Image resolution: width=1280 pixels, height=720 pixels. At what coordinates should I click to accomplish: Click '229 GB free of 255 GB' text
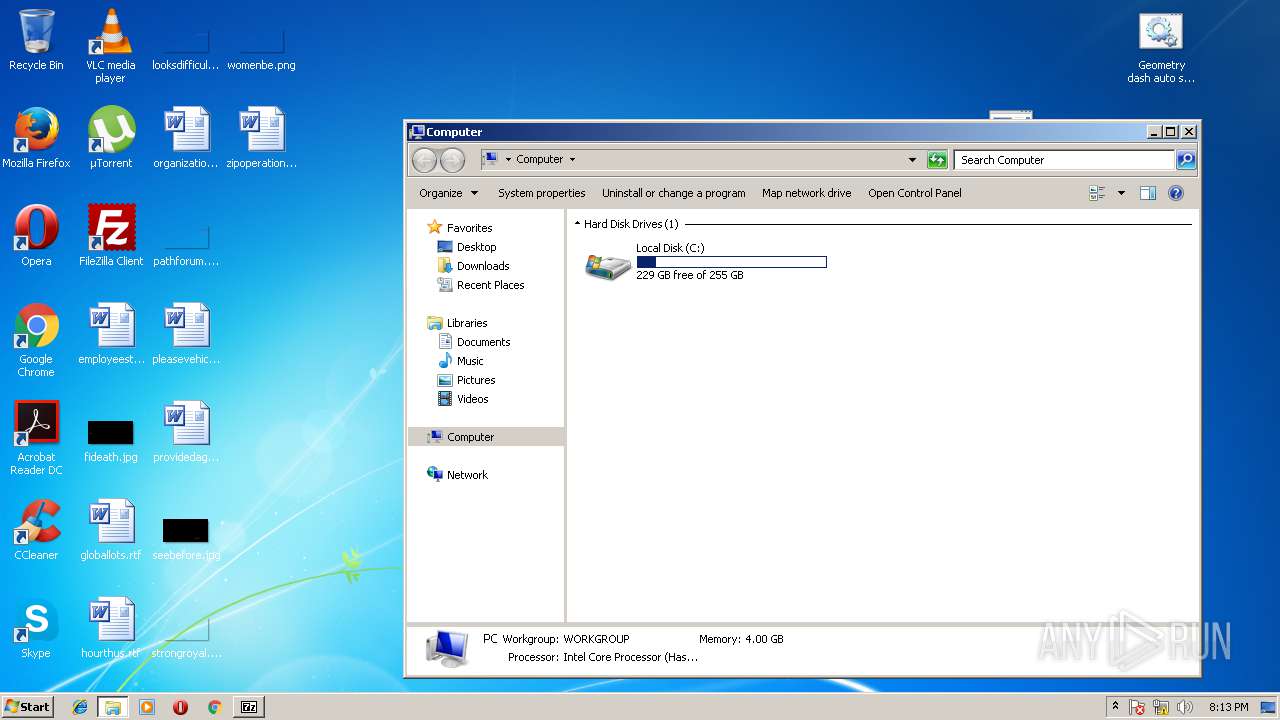click(690, 275)
